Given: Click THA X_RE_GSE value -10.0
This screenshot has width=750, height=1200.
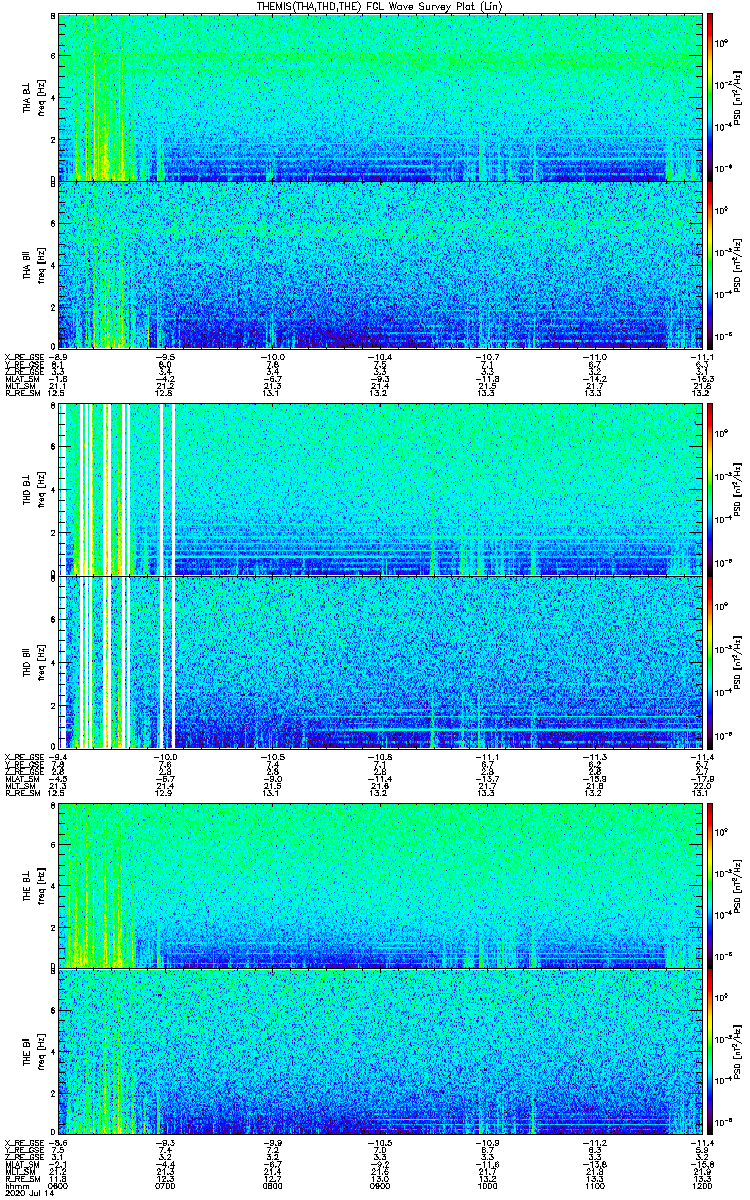Looking at the screenshot, I should 273,355.
